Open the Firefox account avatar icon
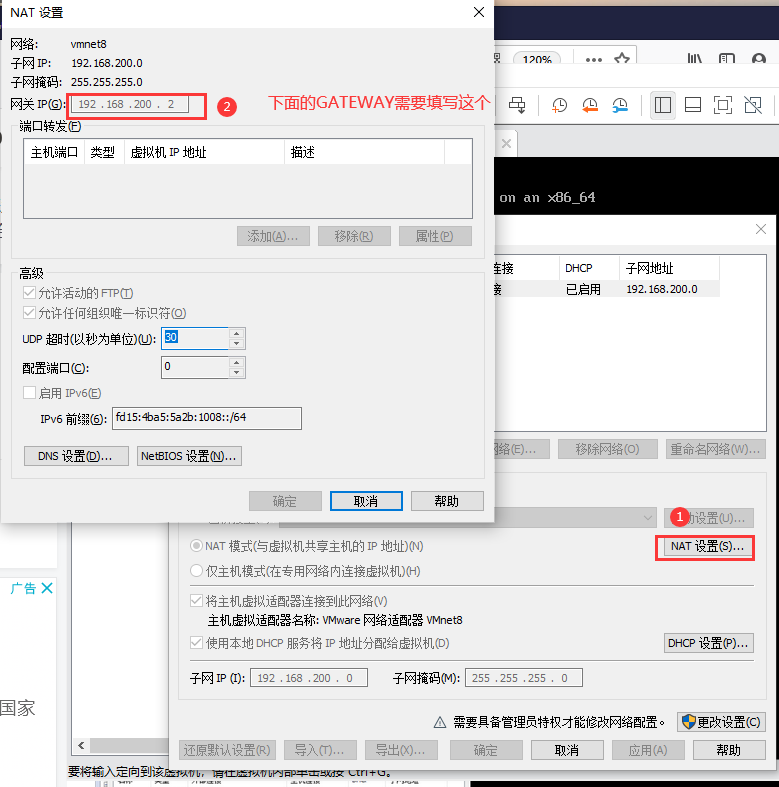Screen dimensions: 779x787 point(759,59)
